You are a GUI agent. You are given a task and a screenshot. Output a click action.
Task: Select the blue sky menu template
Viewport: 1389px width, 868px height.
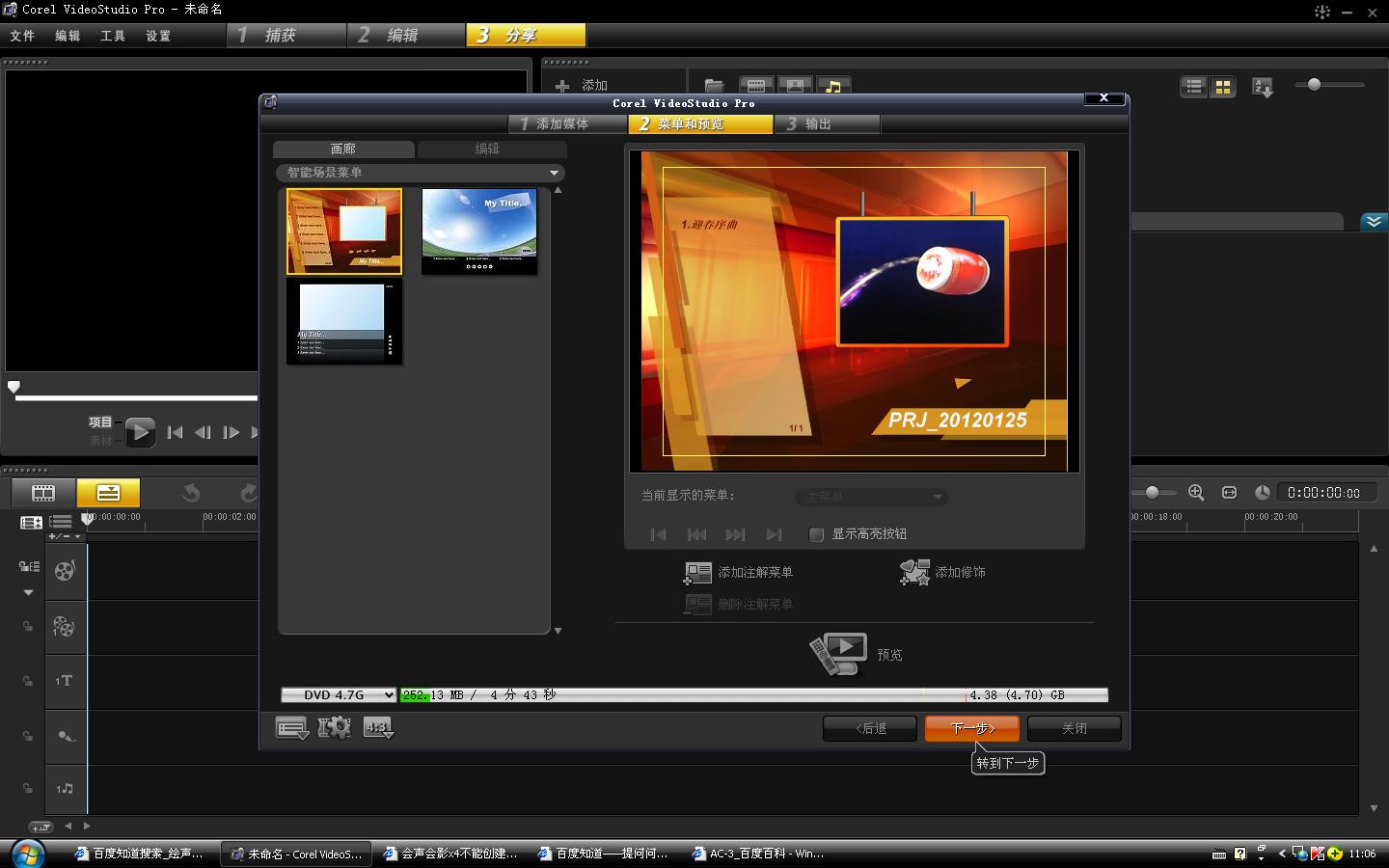coord(479,231)
